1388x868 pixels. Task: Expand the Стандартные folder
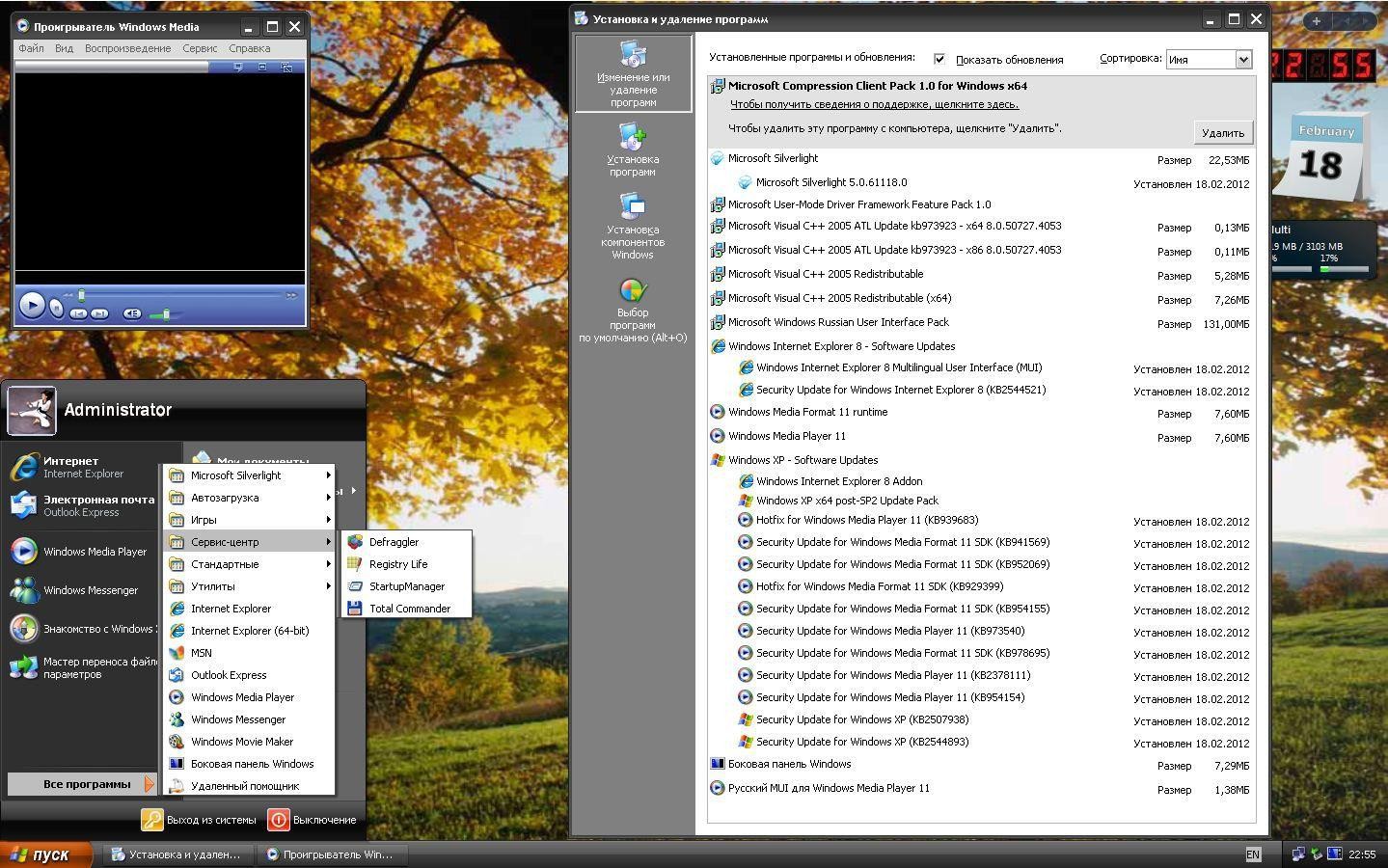(x=249, y=564)
